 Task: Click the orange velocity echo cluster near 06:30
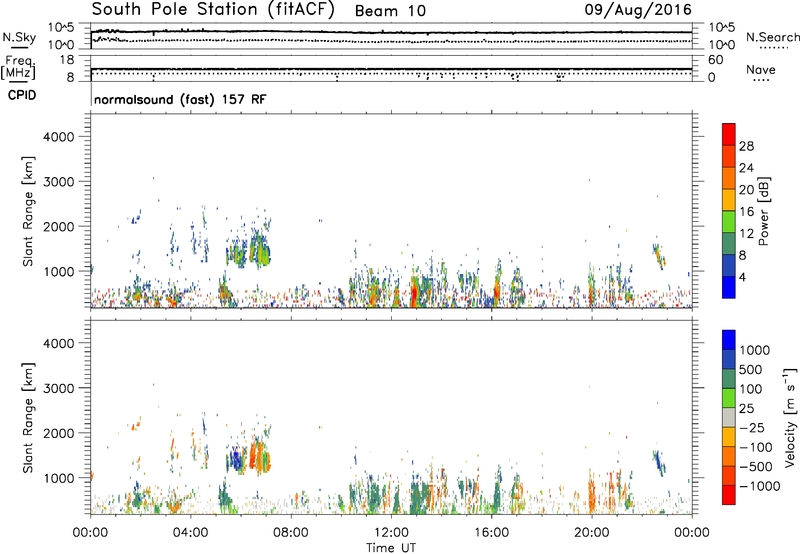[259, 457]
